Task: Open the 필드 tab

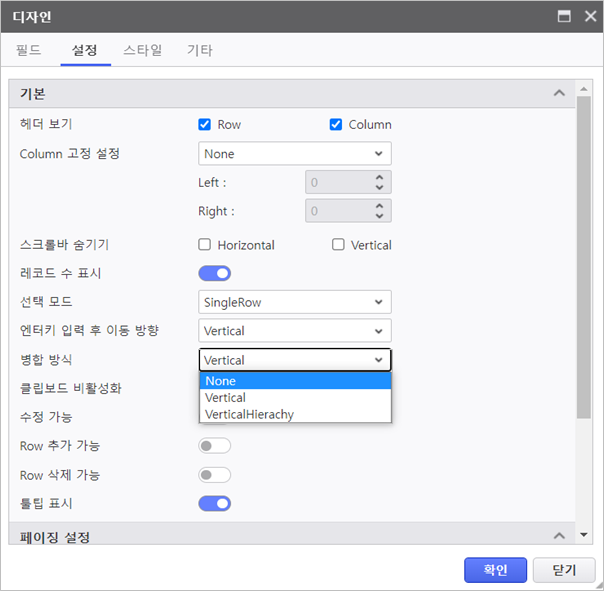Action: (29, 50)
